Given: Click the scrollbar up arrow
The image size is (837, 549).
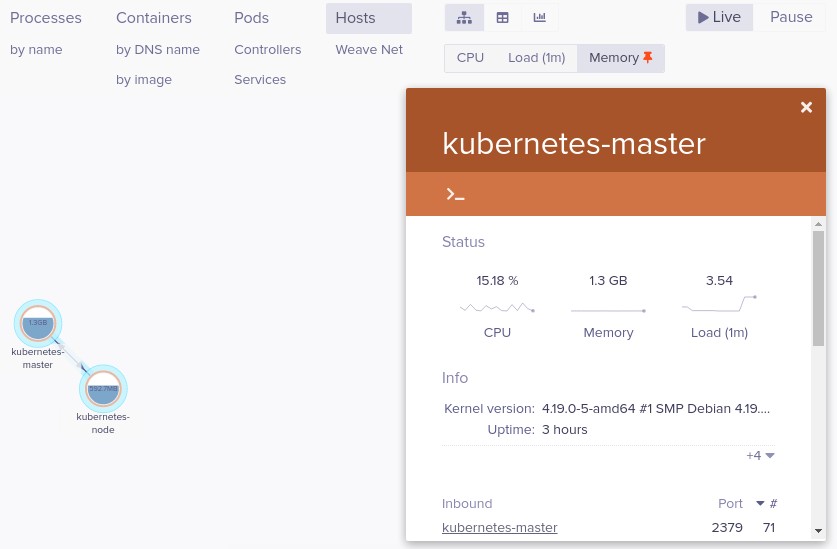Looking at the screenshot, I should pyautogui.click(x=818, y=224).
